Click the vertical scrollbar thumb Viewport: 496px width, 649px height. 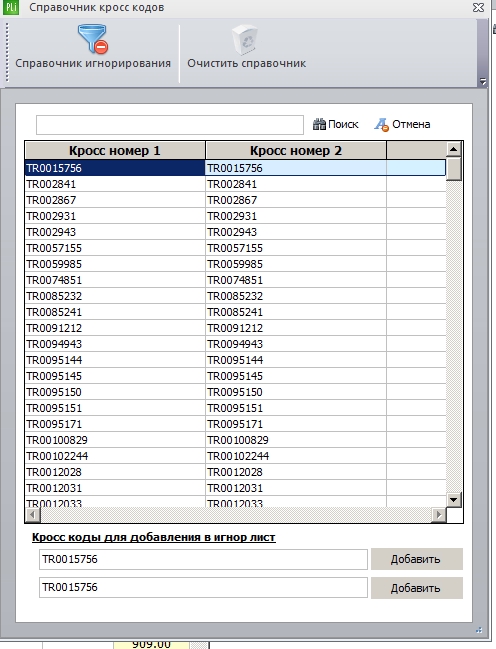pyautogui.click(x=454, y=169)
